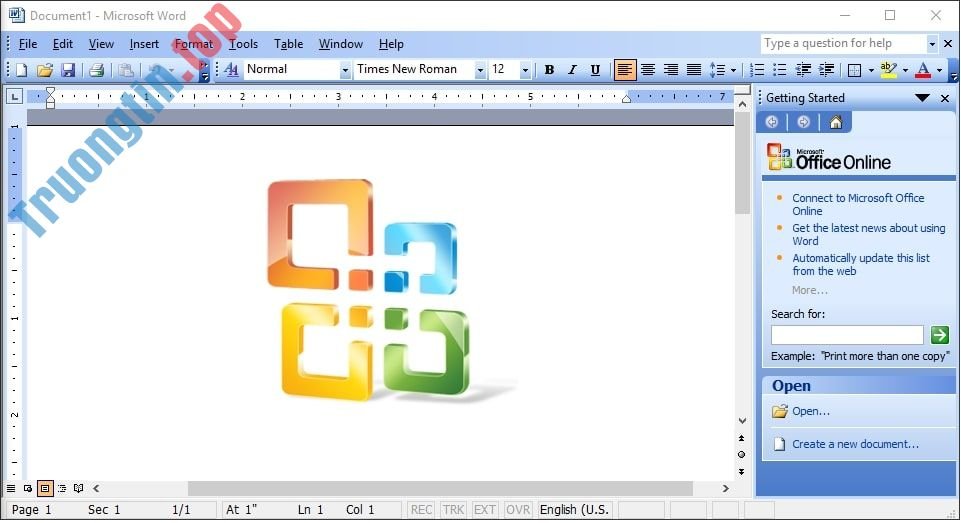Open Getting Started task pane menu arrow

pos(922,98)
